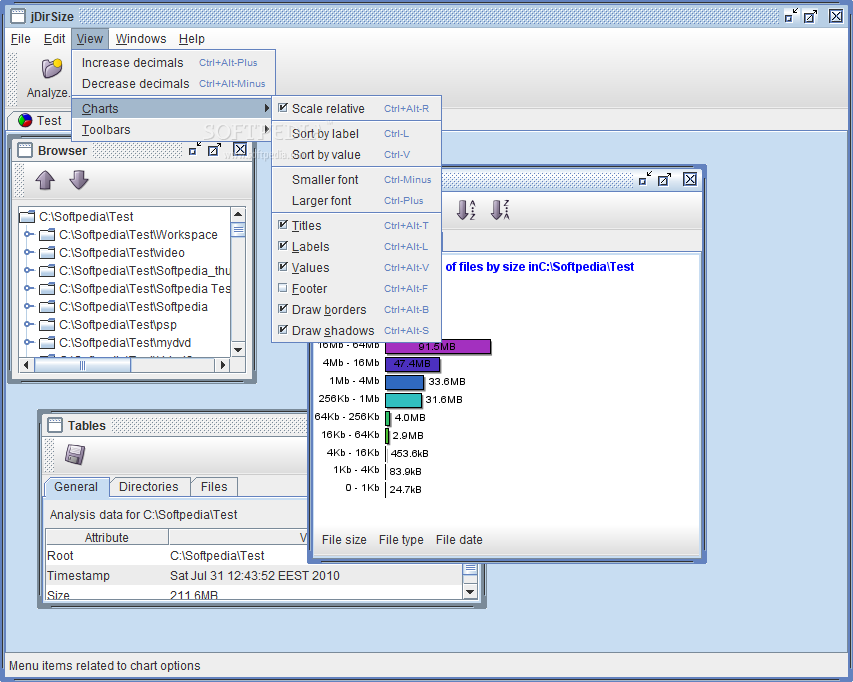Screen dimensions: 853x682
Task: Switch to the Directories tab
Action: (x=149, y=487)
